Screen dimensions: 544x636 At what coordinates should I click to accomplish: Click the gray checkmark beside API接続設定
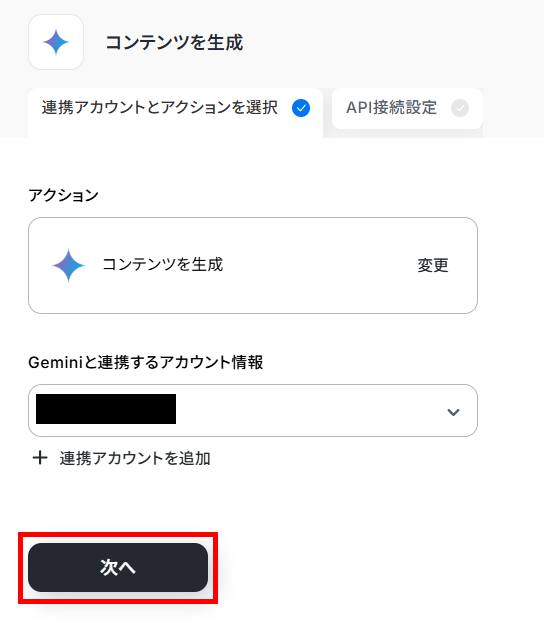(460, 108)
